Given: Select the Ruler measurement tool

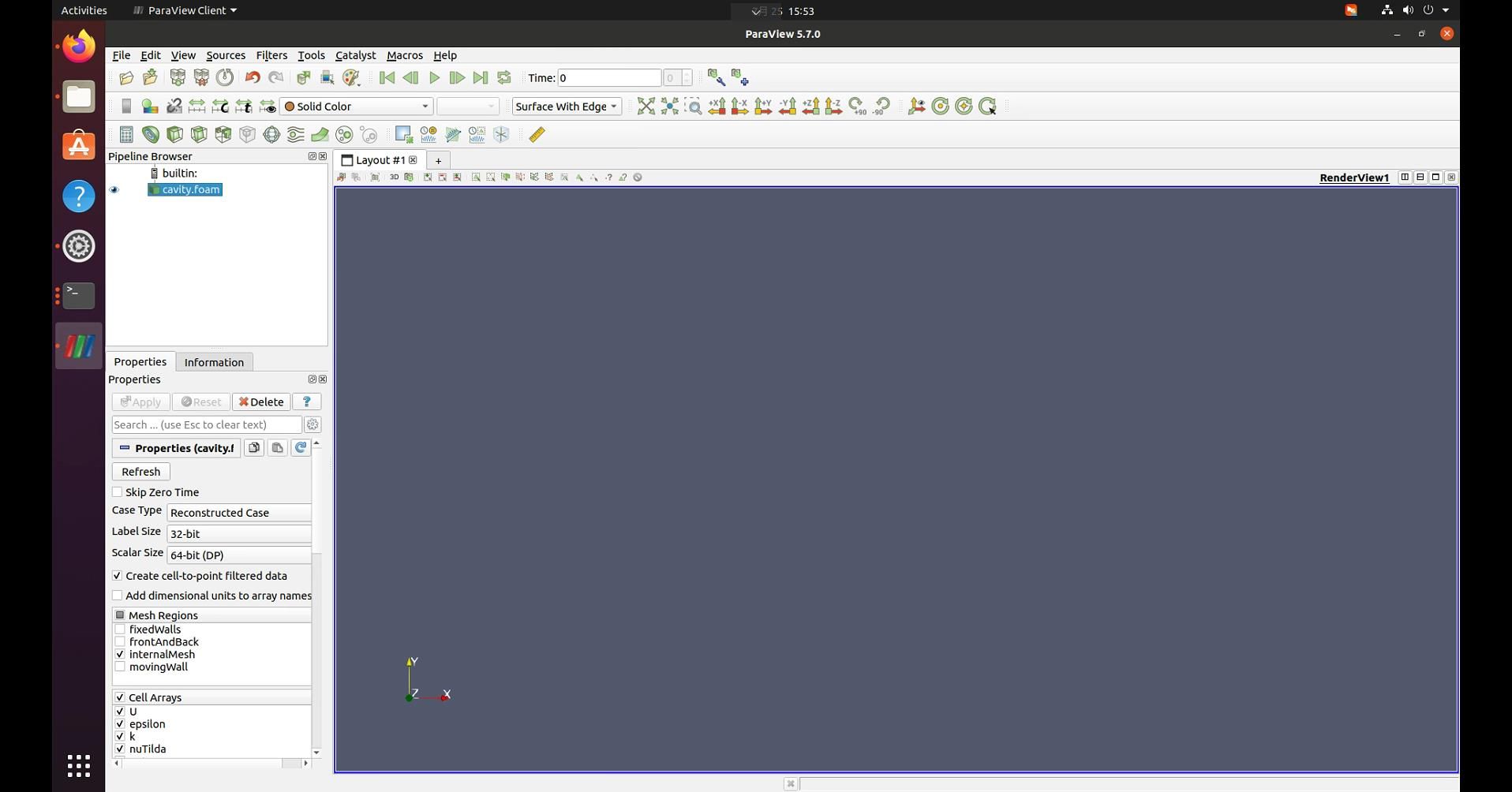Looking at the screenshot, I should pyautogui.click(x=537, y=135).
